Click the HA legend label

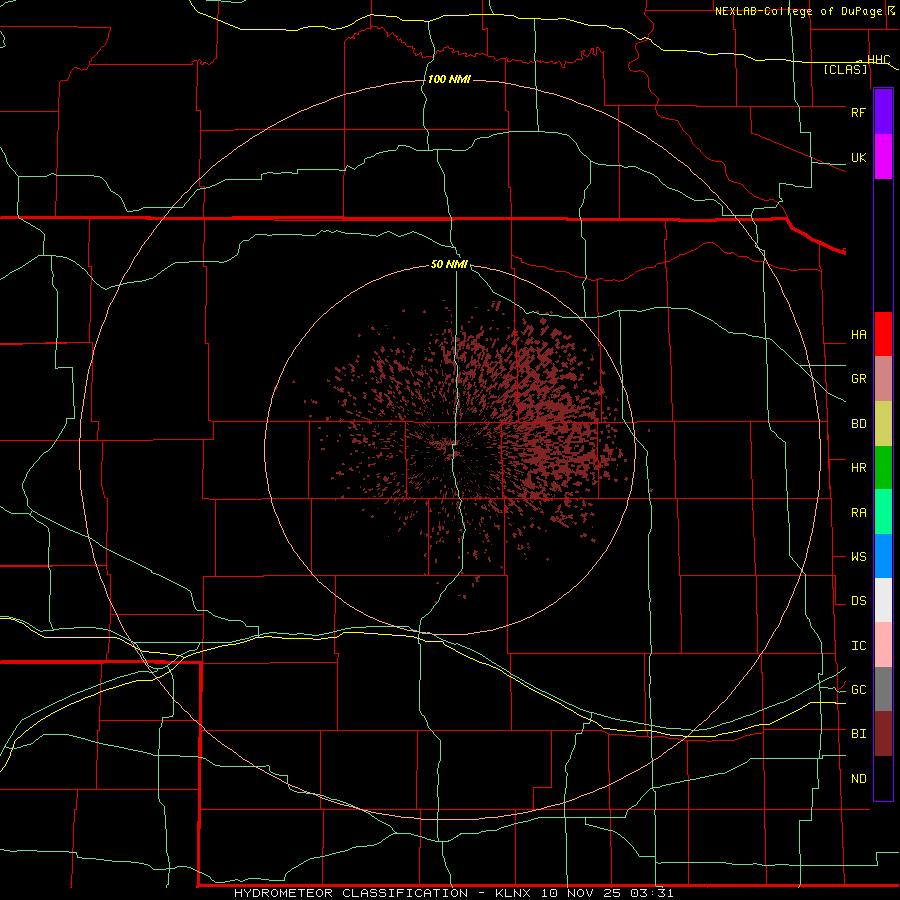[x=858, y=335]
